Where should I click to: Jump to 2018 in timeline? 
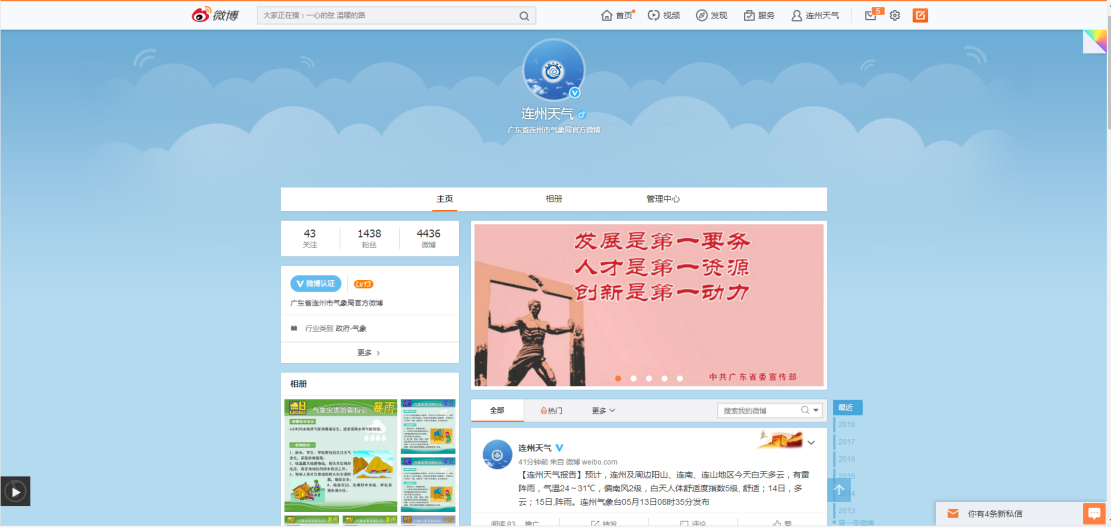coord(846,425)
